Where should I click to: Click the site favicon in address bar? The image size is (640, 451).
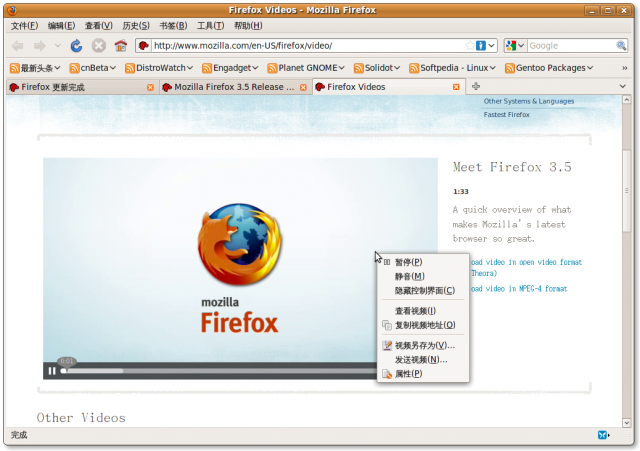143,46
